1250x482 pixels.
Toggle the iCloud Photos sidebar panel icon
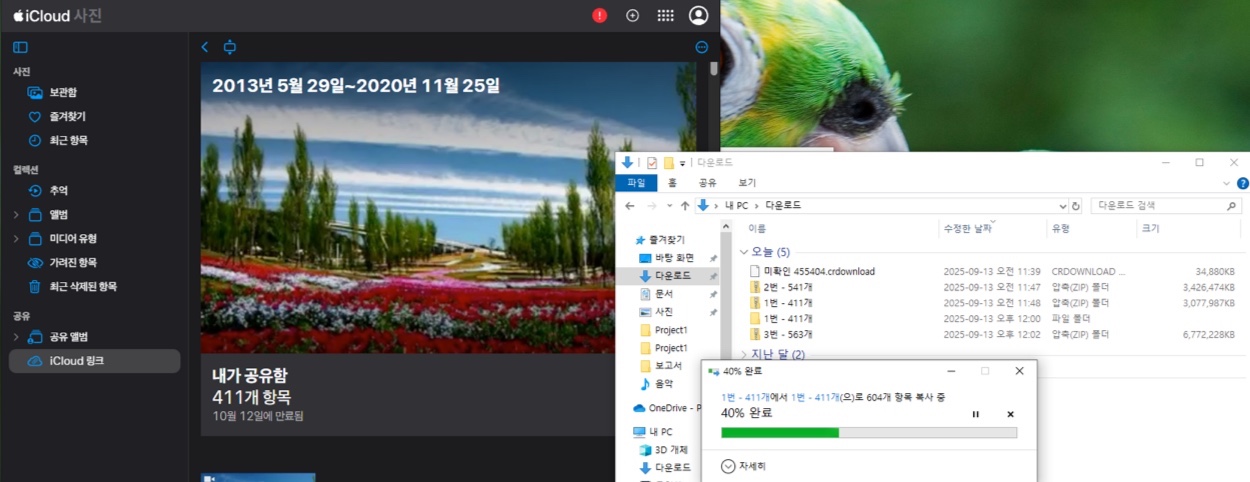tap(20, 47)
